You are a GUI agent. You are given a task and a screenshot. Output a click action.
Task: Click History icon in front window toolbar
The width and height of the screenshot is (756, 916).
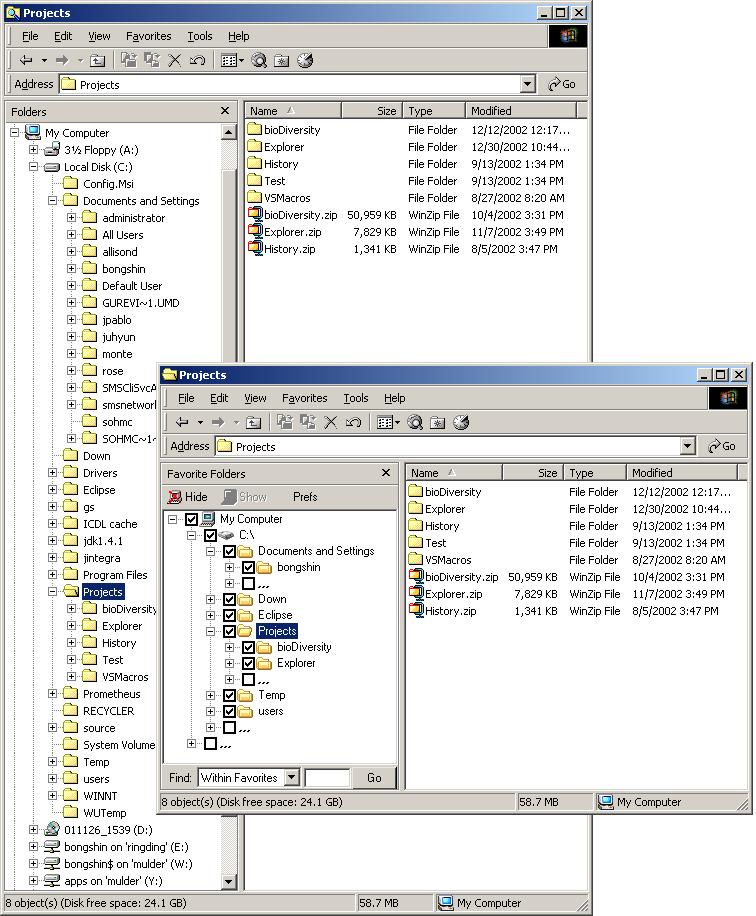click(x=461, y=422)
